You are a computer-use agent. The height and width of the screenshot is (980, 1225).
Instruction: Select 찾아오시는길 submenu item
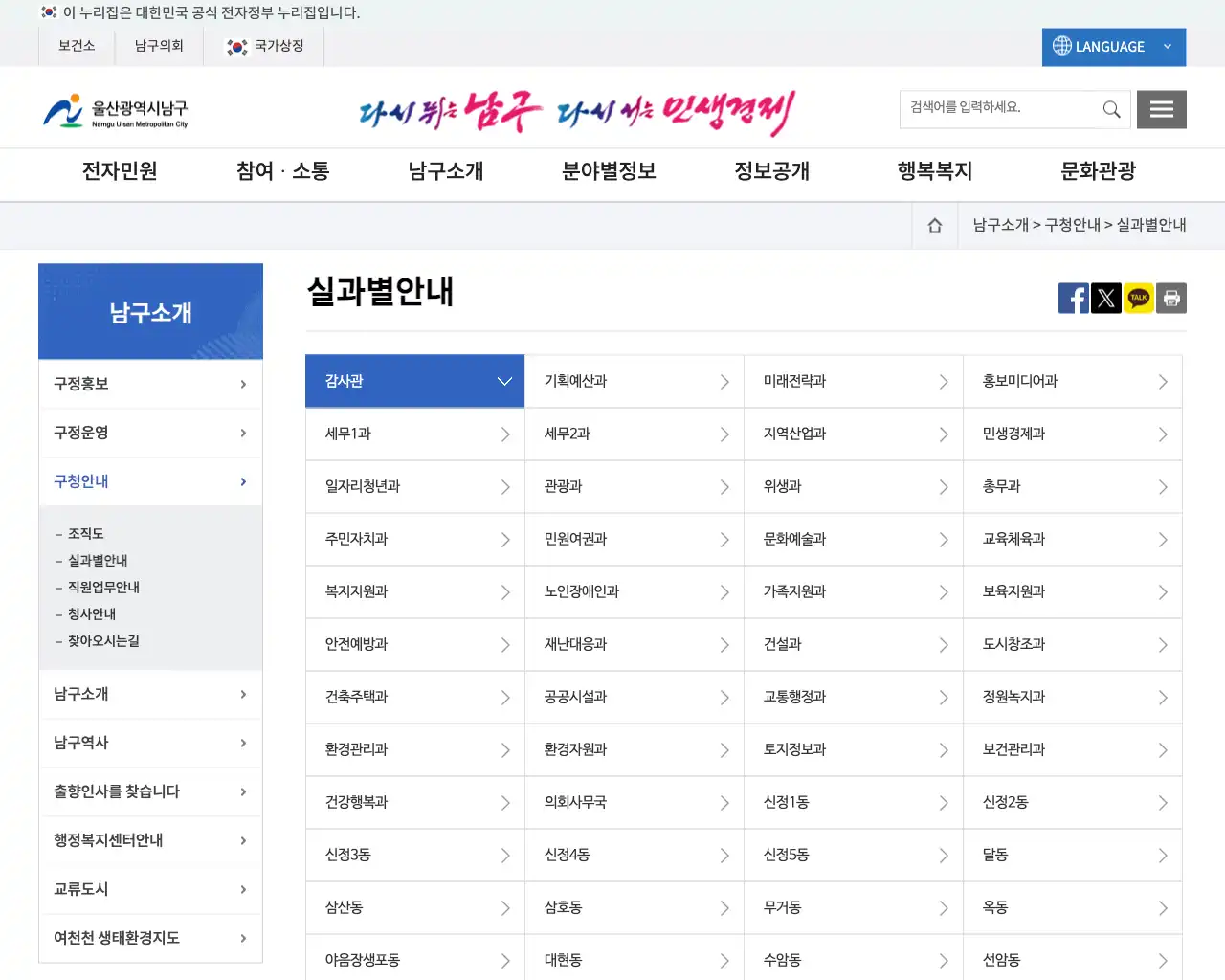[x=103, y=641]
